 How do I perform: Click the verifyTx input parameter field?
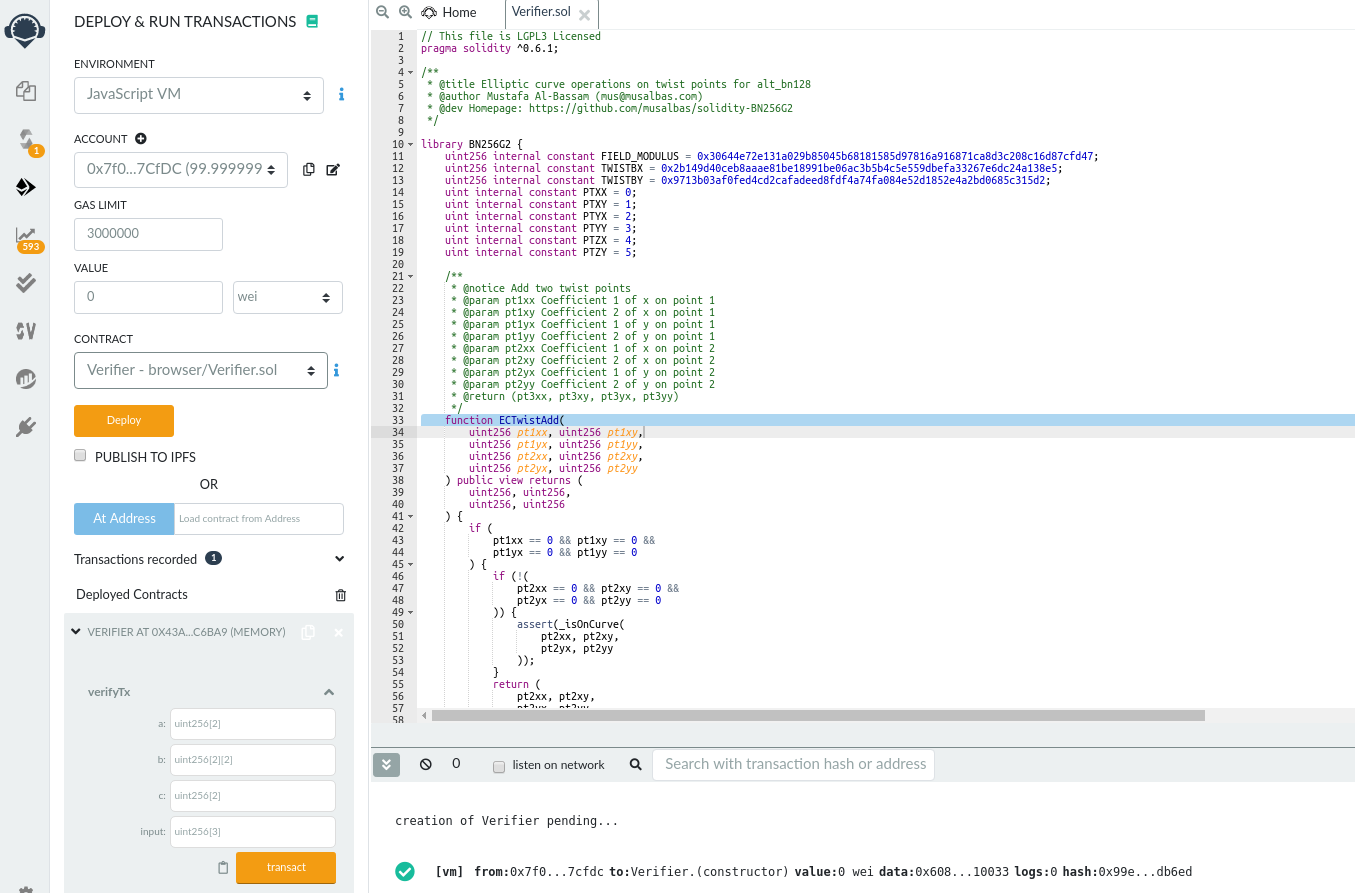252,832
